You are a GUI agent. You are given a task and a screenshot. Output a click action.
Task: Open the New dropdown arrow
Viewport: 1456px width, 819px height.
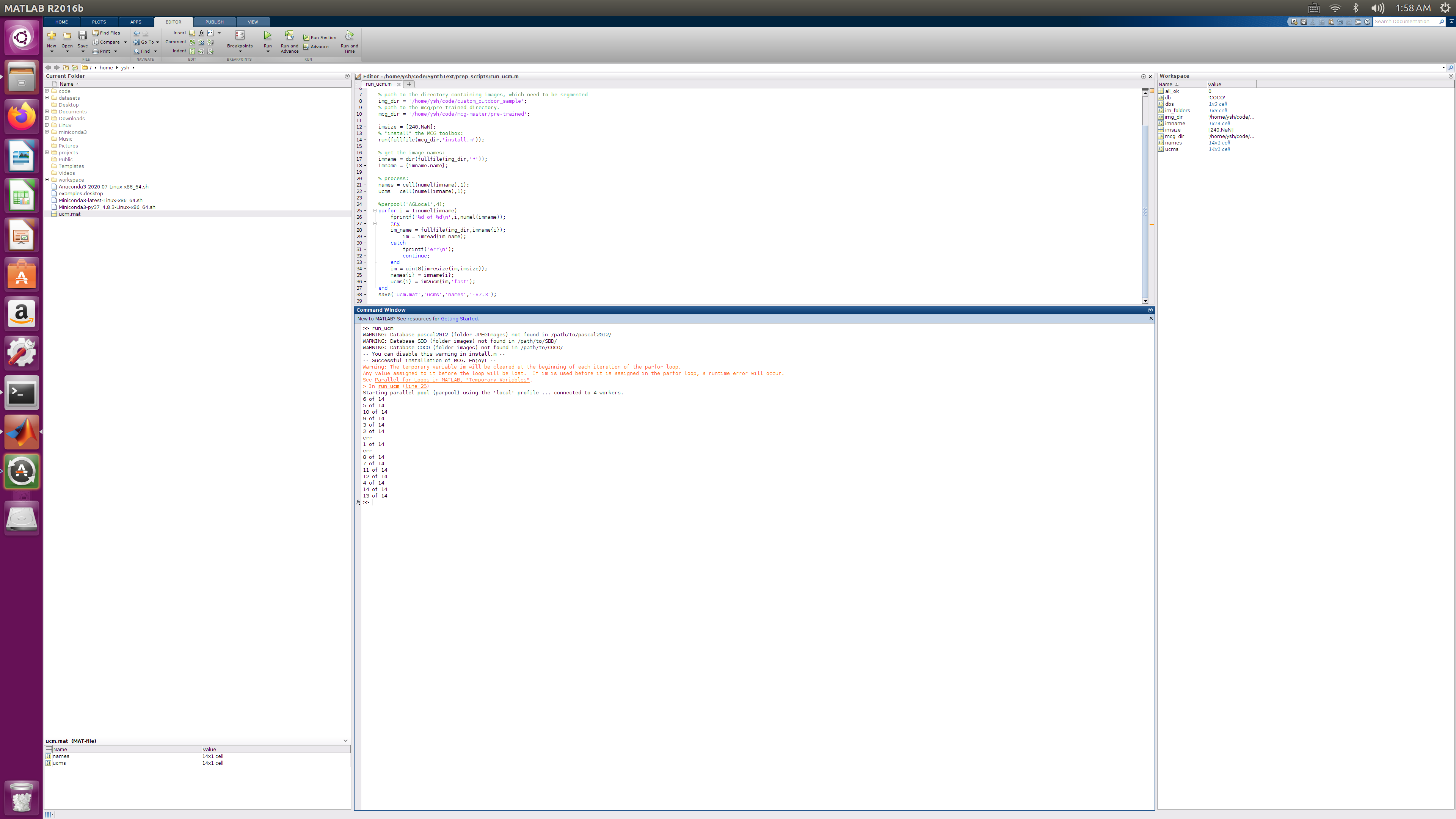52,52
